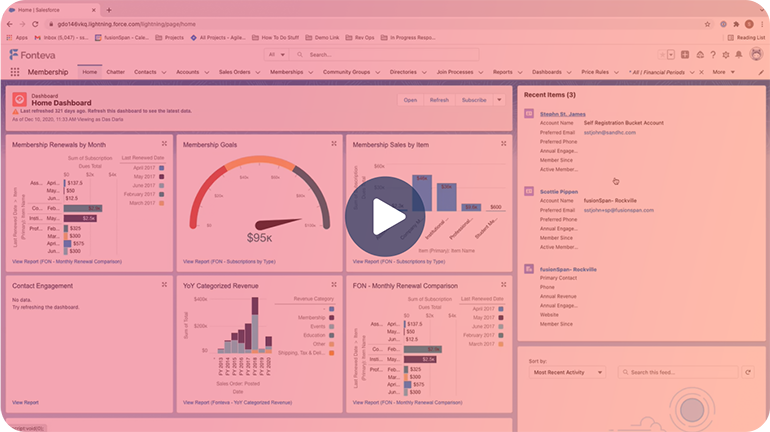Click the Favorites star icon
The height and width of the screenshot is (432, 770).
(x=662, y=54)
